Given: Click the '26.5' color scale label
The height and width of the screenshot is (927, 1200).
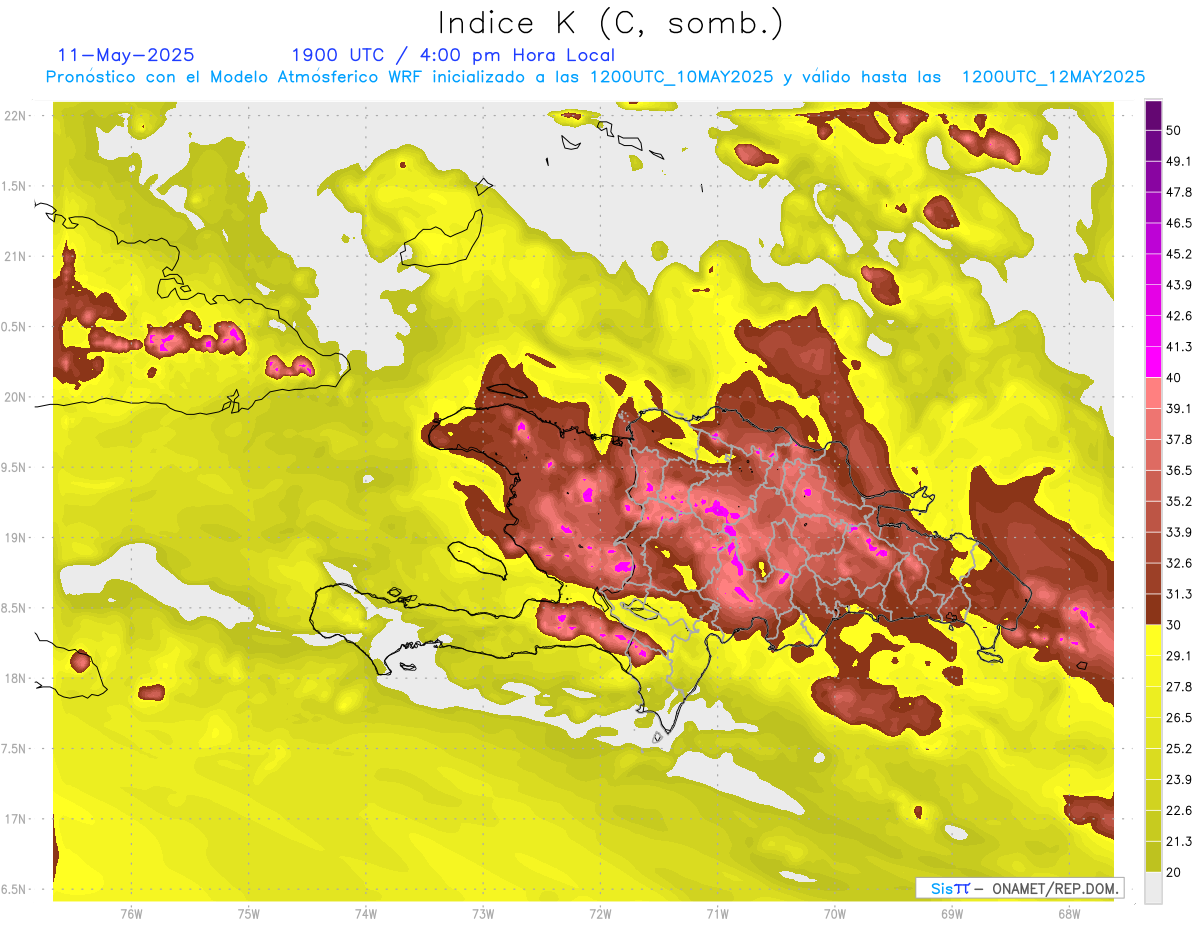Looking at the screenshot, I should coord(1179,718).
